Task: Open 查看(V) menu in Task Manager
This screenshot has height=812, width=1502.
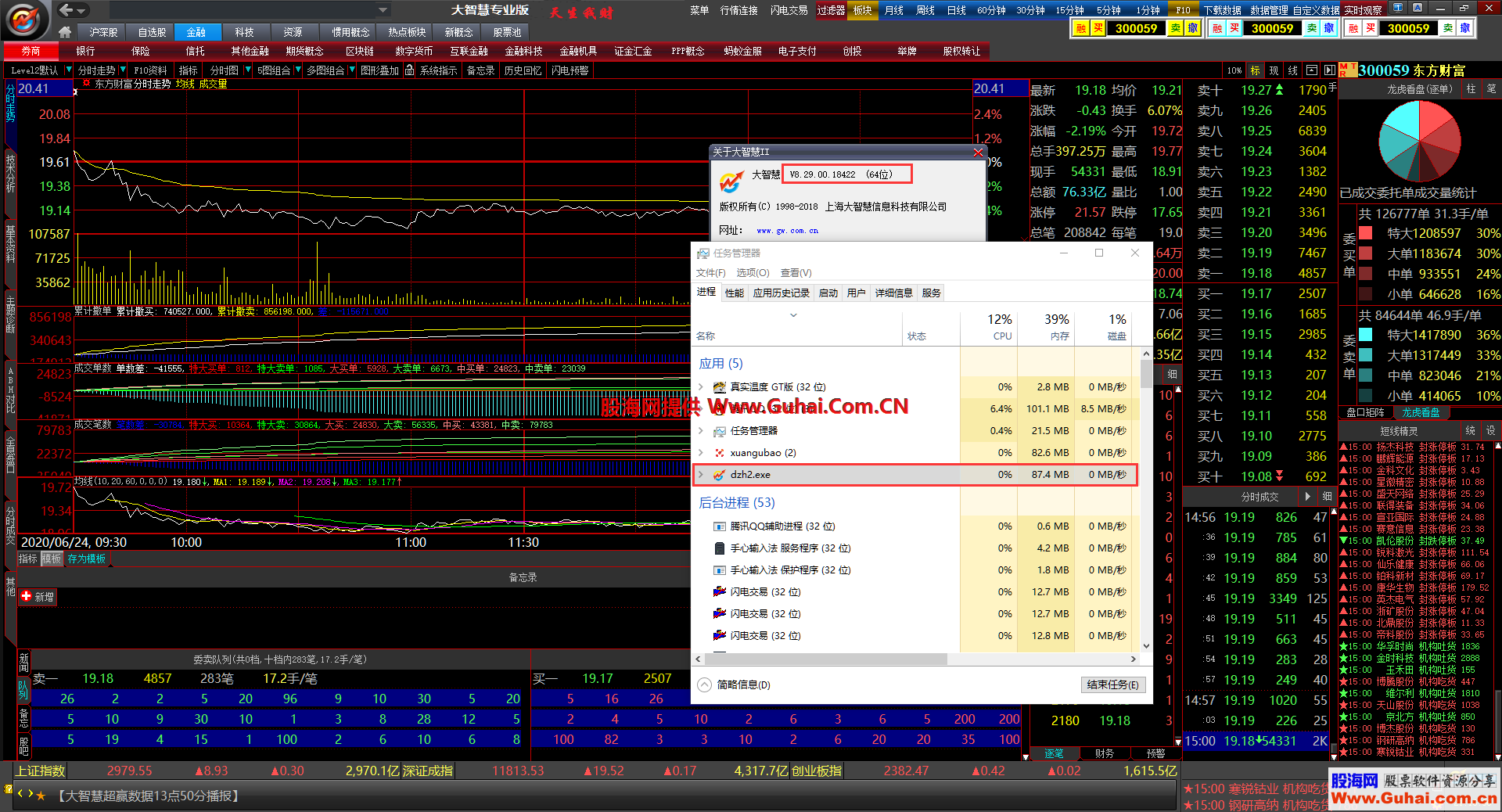Action: 796,273
